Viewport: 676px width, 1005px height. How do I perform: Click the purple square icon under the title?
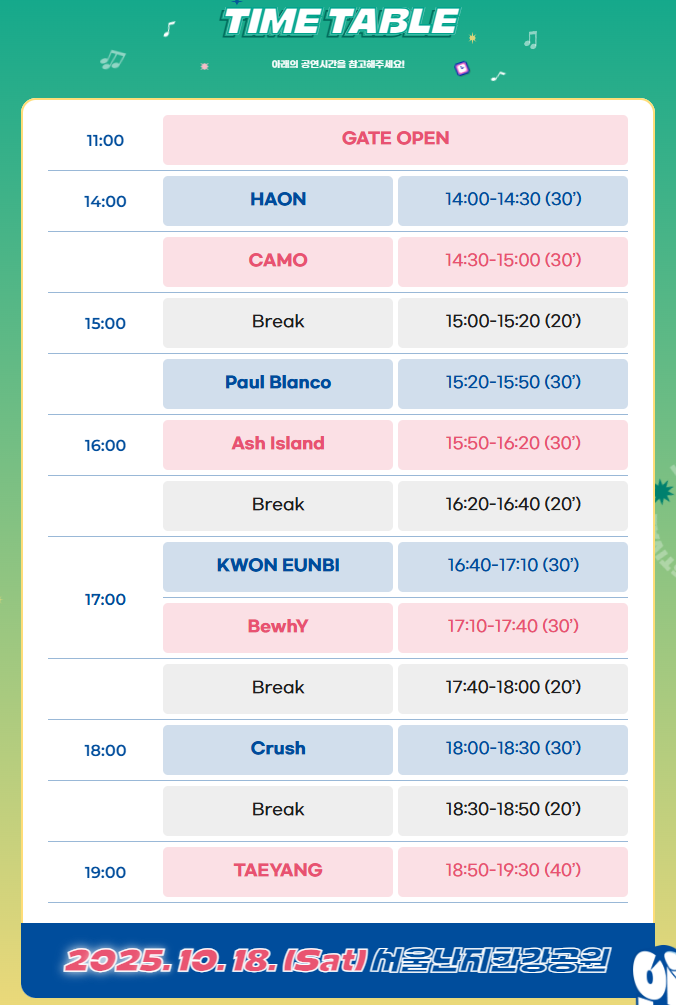pyautogui.click(x=462, y=68)
